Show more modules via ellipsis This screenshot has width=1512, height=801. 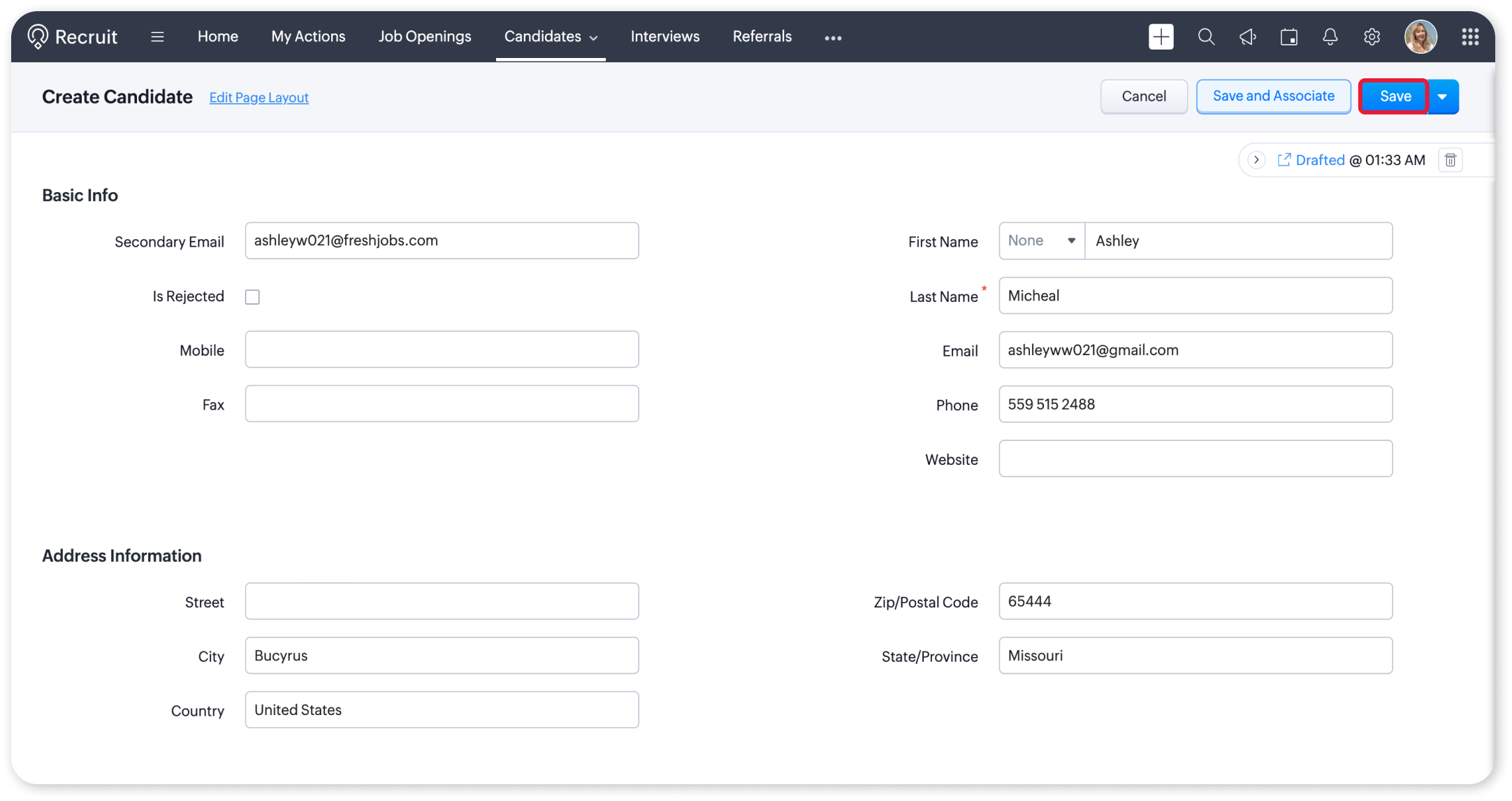[833, 38]
